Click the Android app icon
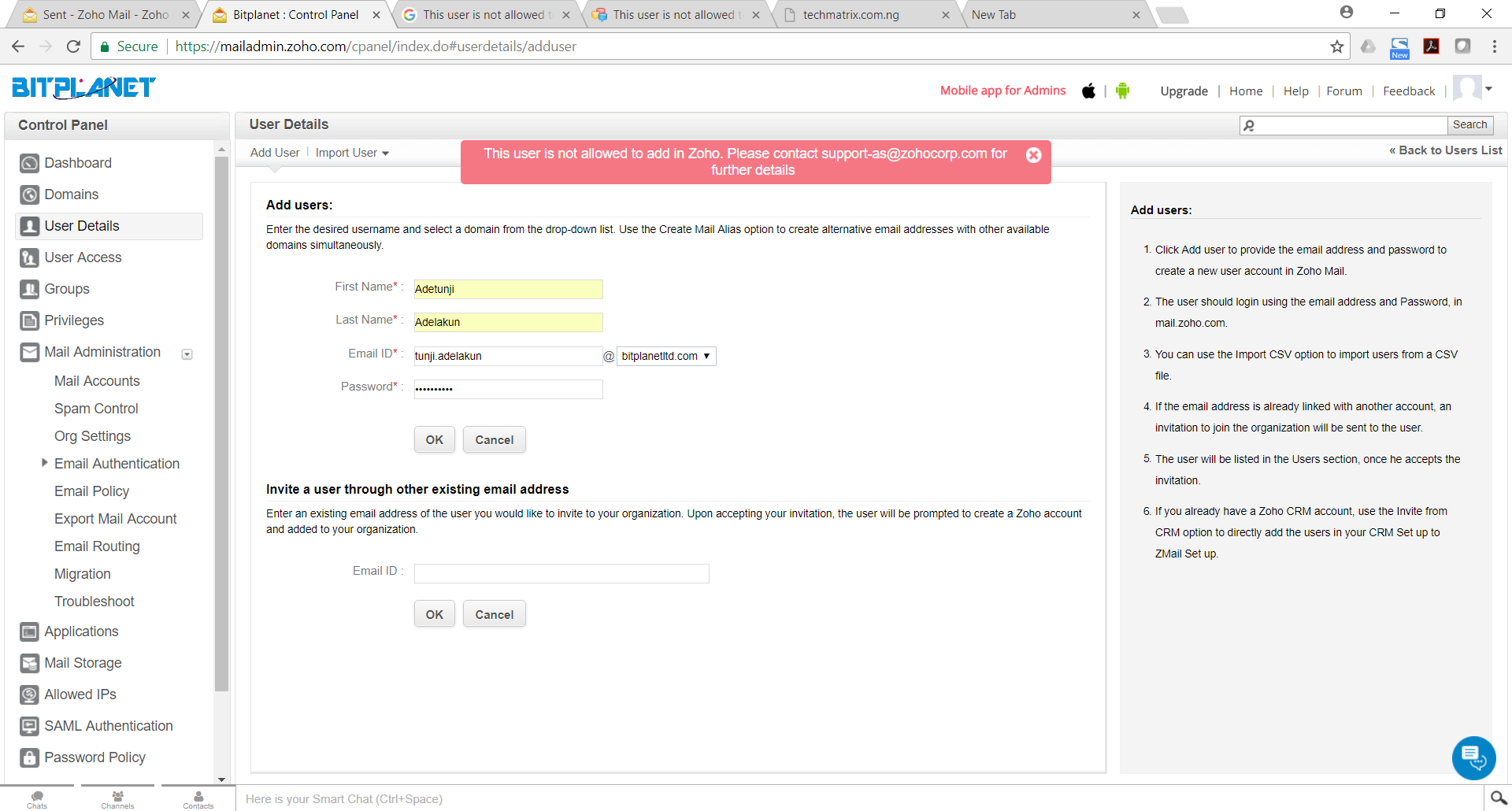The image size is (1512, 811). [x=1122, y=91]
